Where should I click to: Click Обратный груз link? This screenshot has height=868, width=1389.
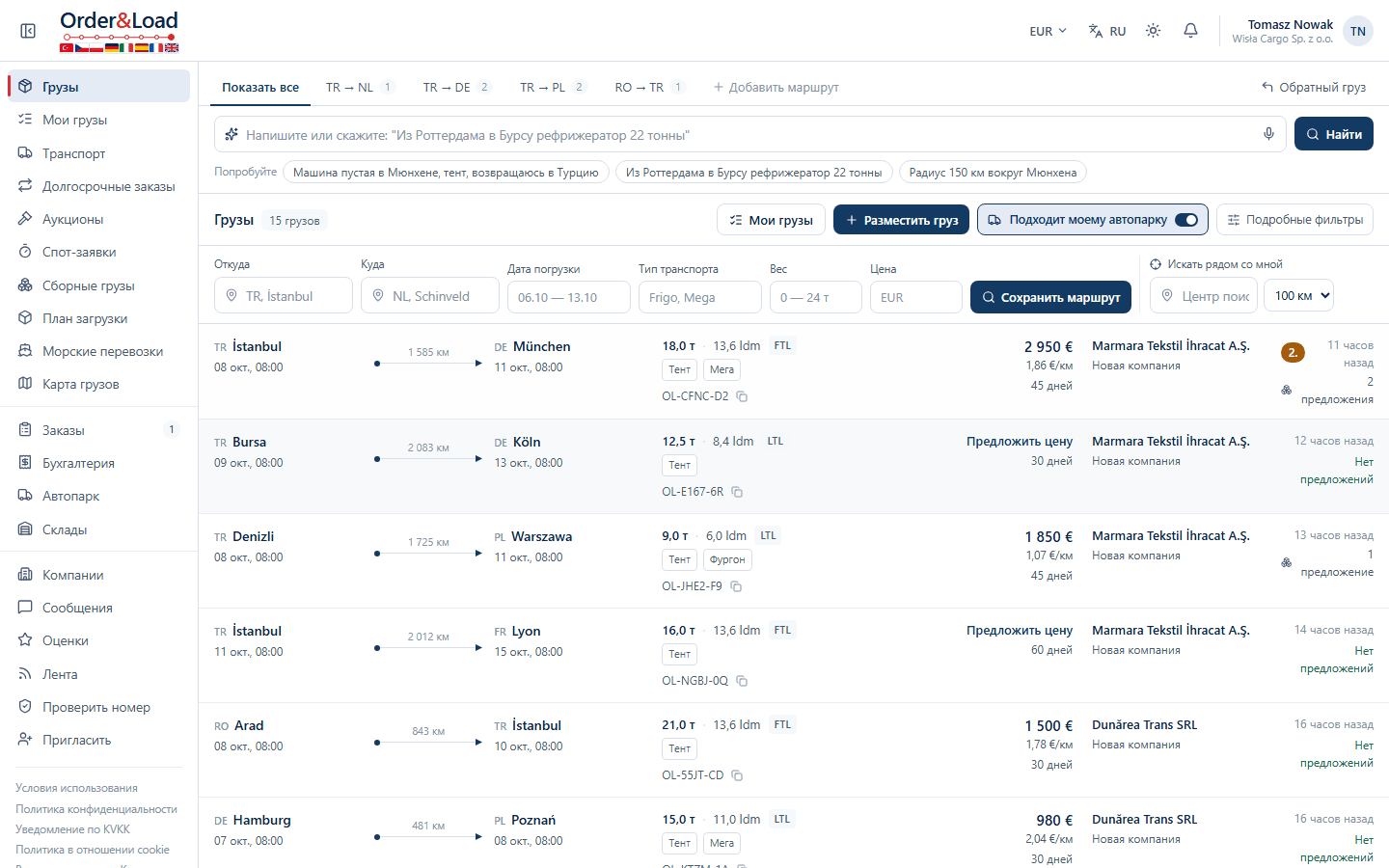click(1314, 88)
